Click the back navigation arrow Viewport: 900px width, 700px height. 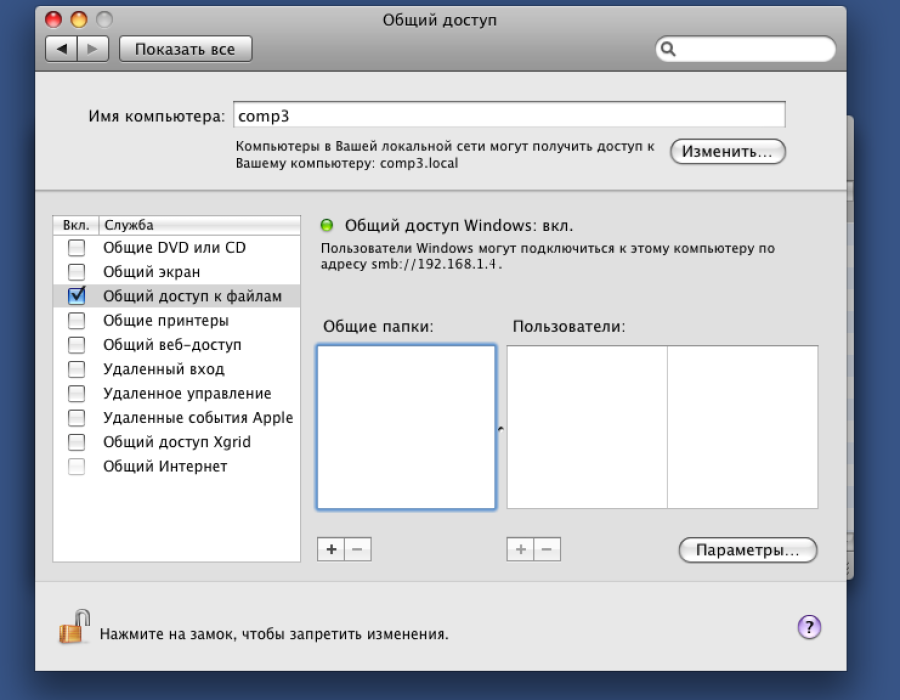pyautogui.click(x=61, y=49)
